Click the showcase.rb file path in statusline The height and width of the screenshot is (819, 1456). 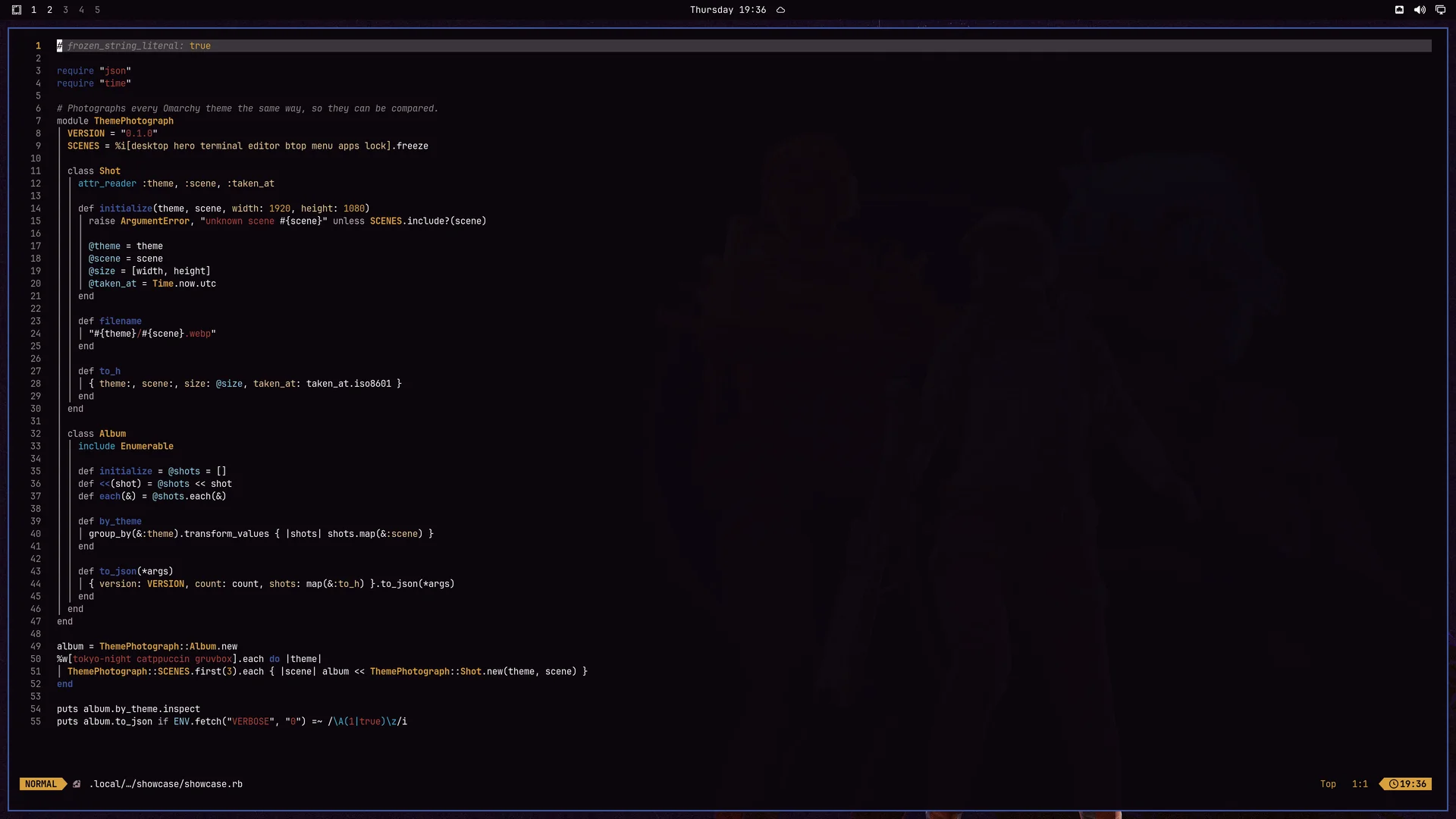(166, 784)
